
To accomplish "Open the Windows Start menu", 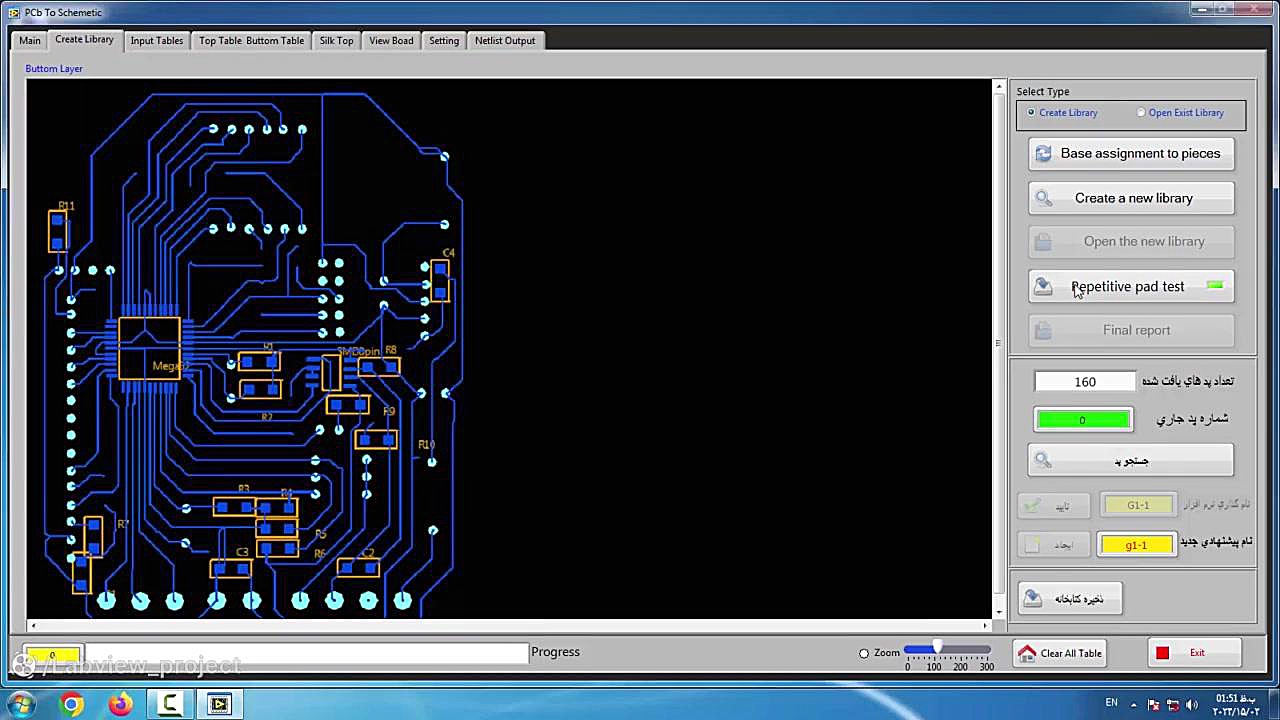I will 22,704.
